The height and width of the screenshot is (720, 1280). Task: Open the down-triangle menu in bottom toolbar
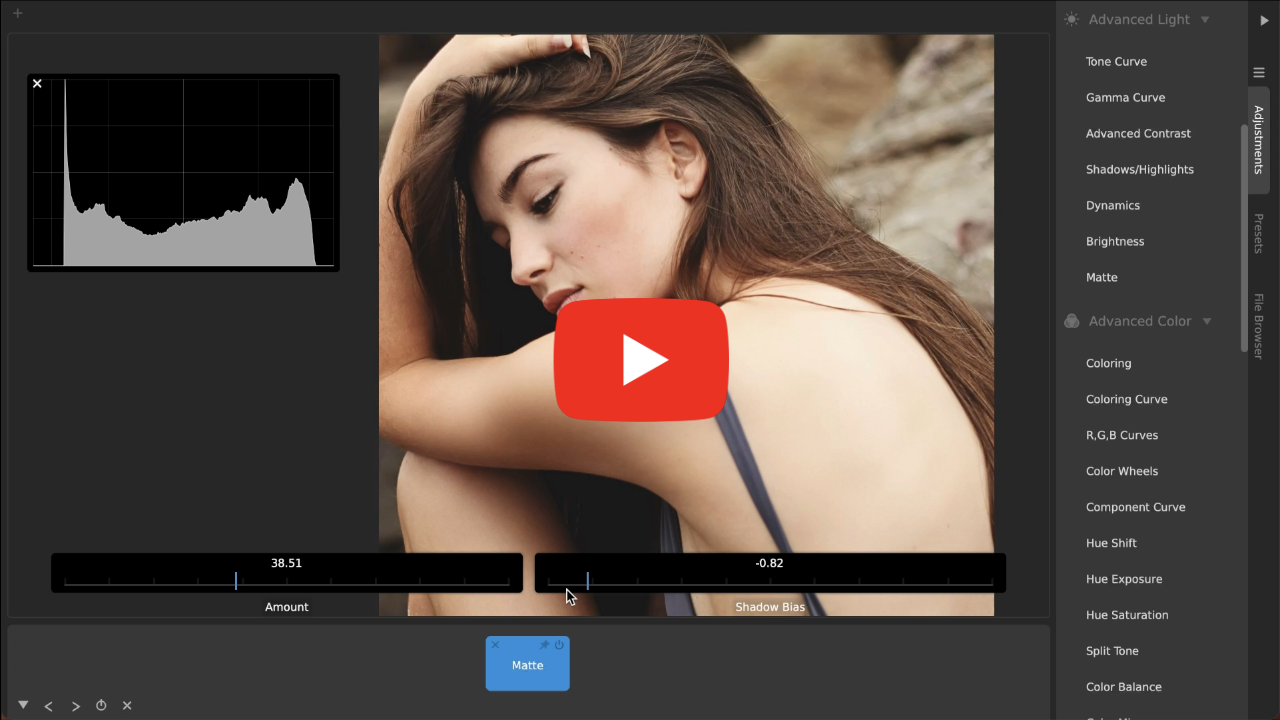23,705
